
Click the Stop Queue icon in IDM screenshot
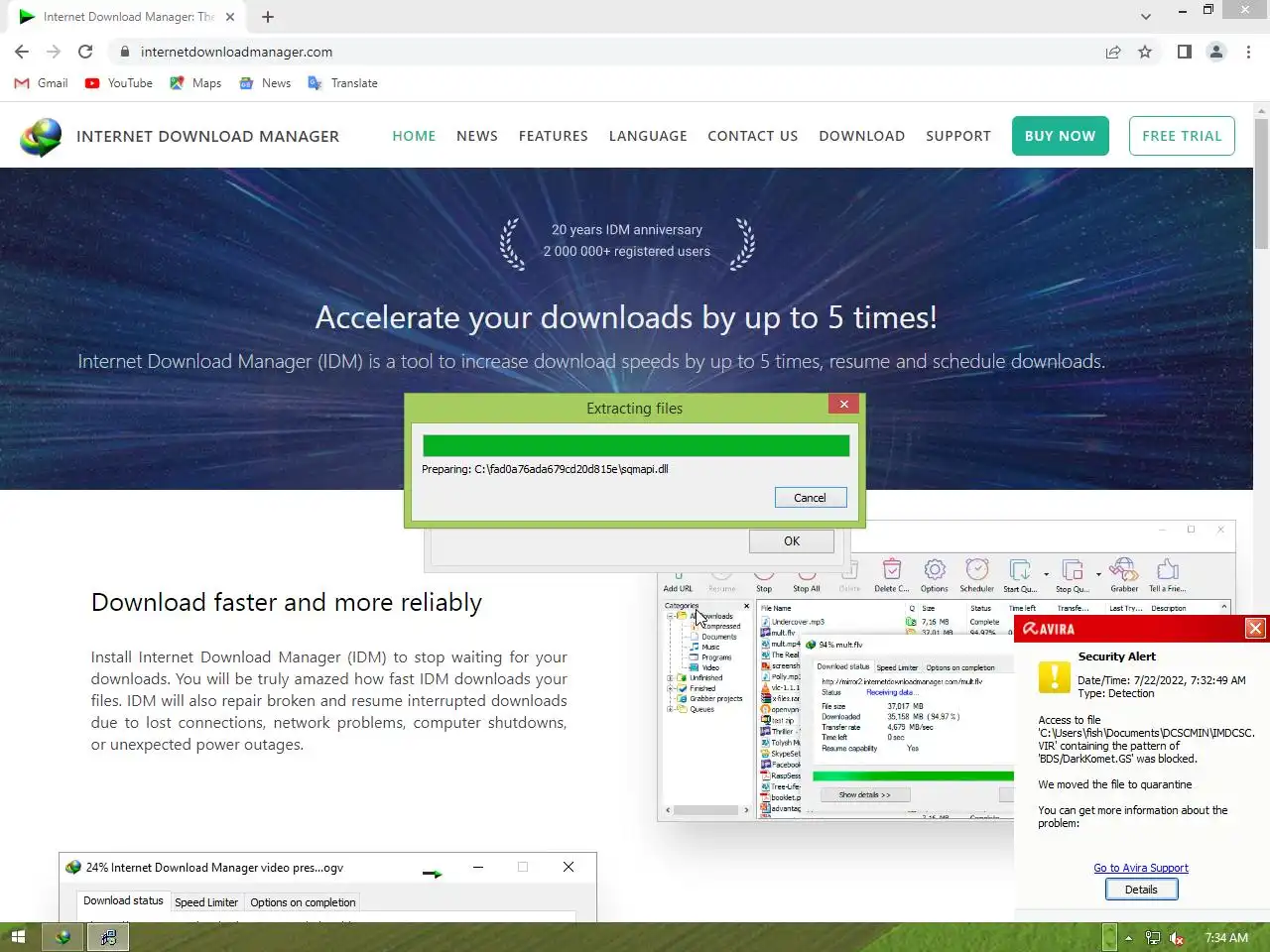point(1073,570)
